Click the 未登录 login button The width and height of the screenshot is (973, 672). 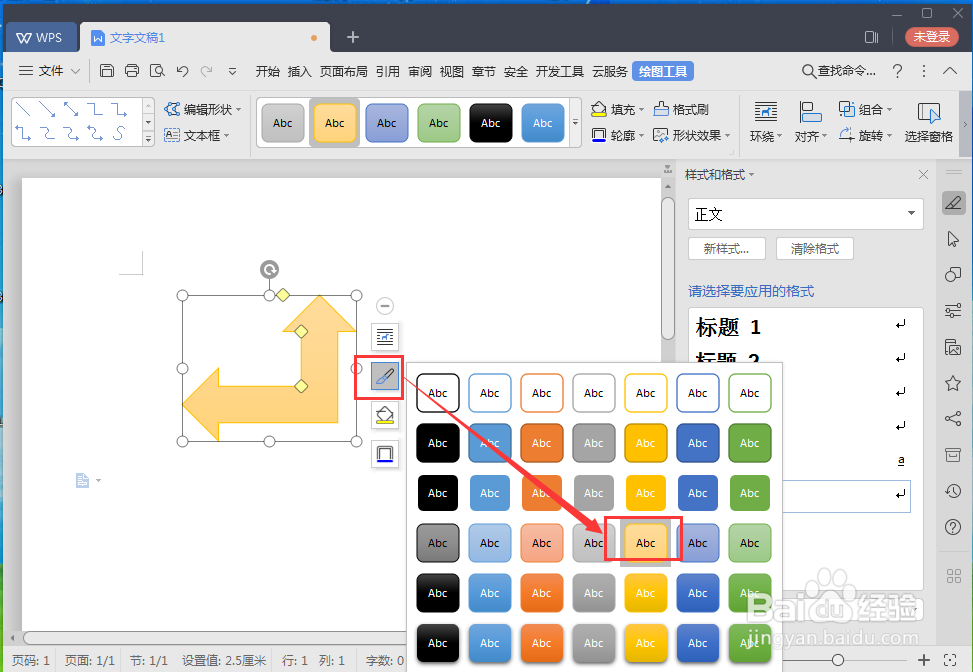pos(931,37)
